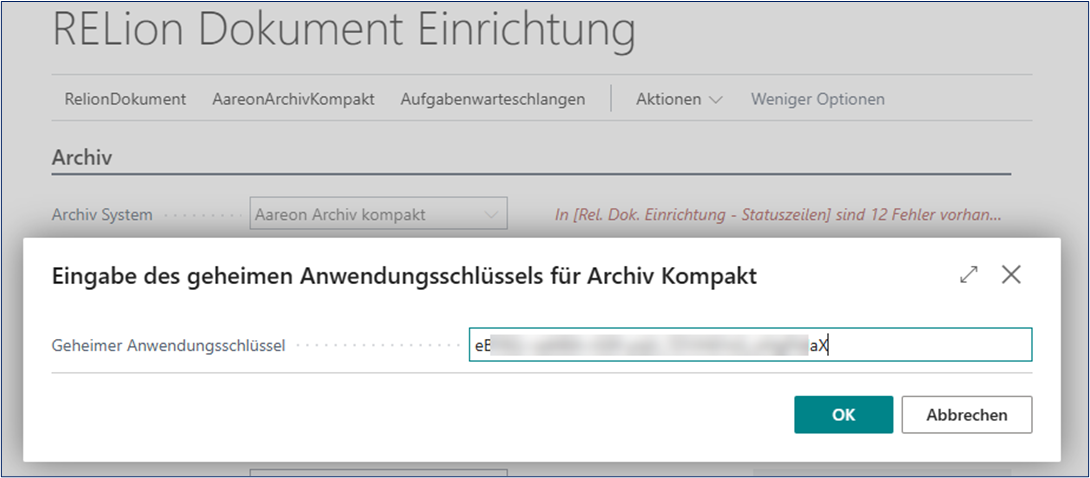1090x478 pixels.
Task: Close the Anwendungsschlüssel dialog with the X icon
Action: [1011, 275]
